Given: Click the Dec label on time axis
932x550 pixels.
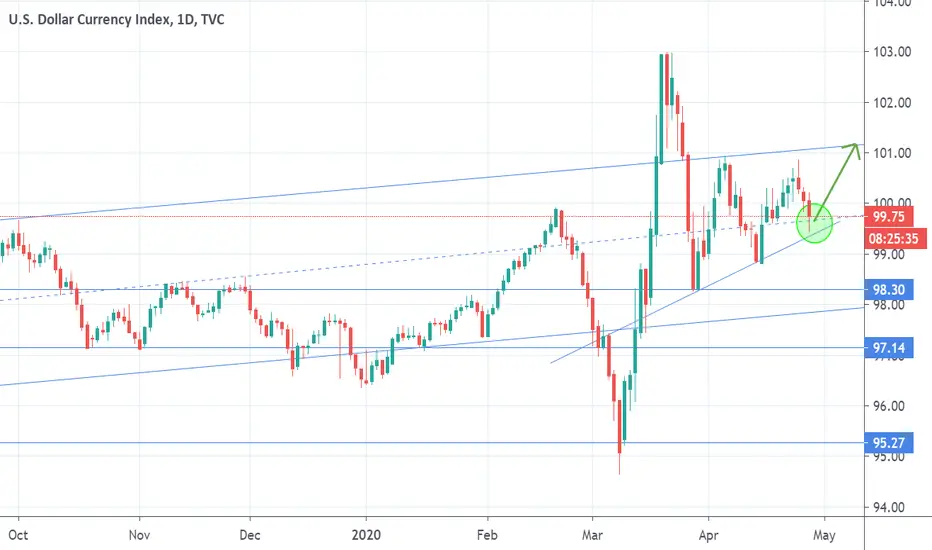Looking at the screenshot, I should point(250,535).
